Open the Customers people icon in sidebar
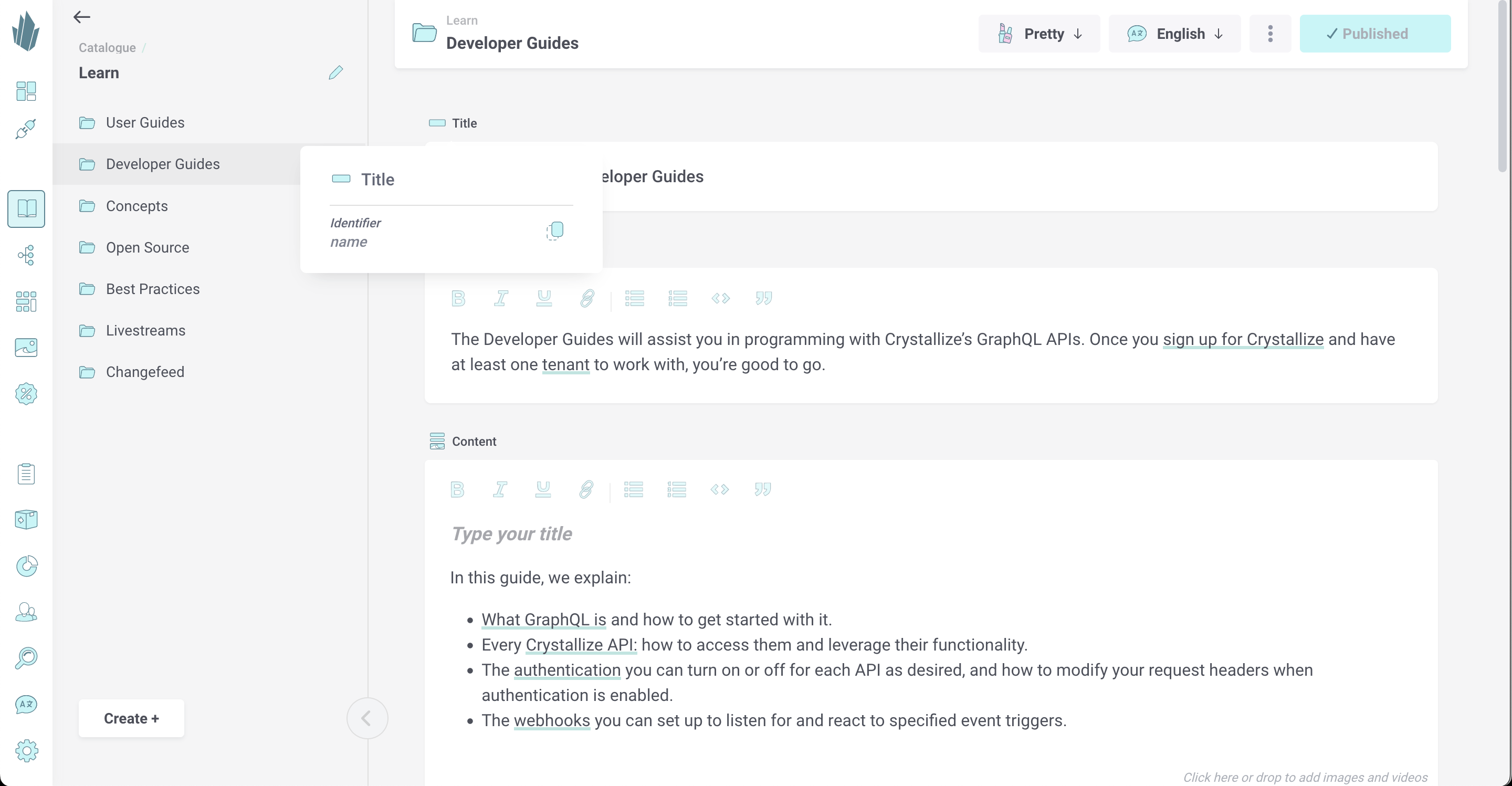 pos(26,612)
